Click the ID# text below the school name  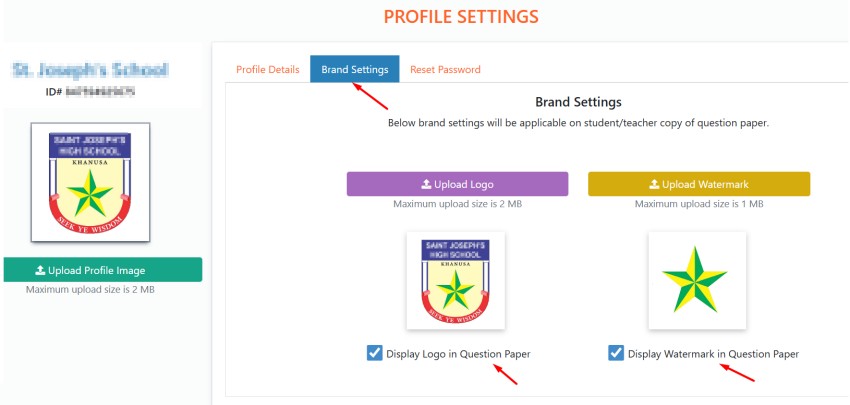91,92
